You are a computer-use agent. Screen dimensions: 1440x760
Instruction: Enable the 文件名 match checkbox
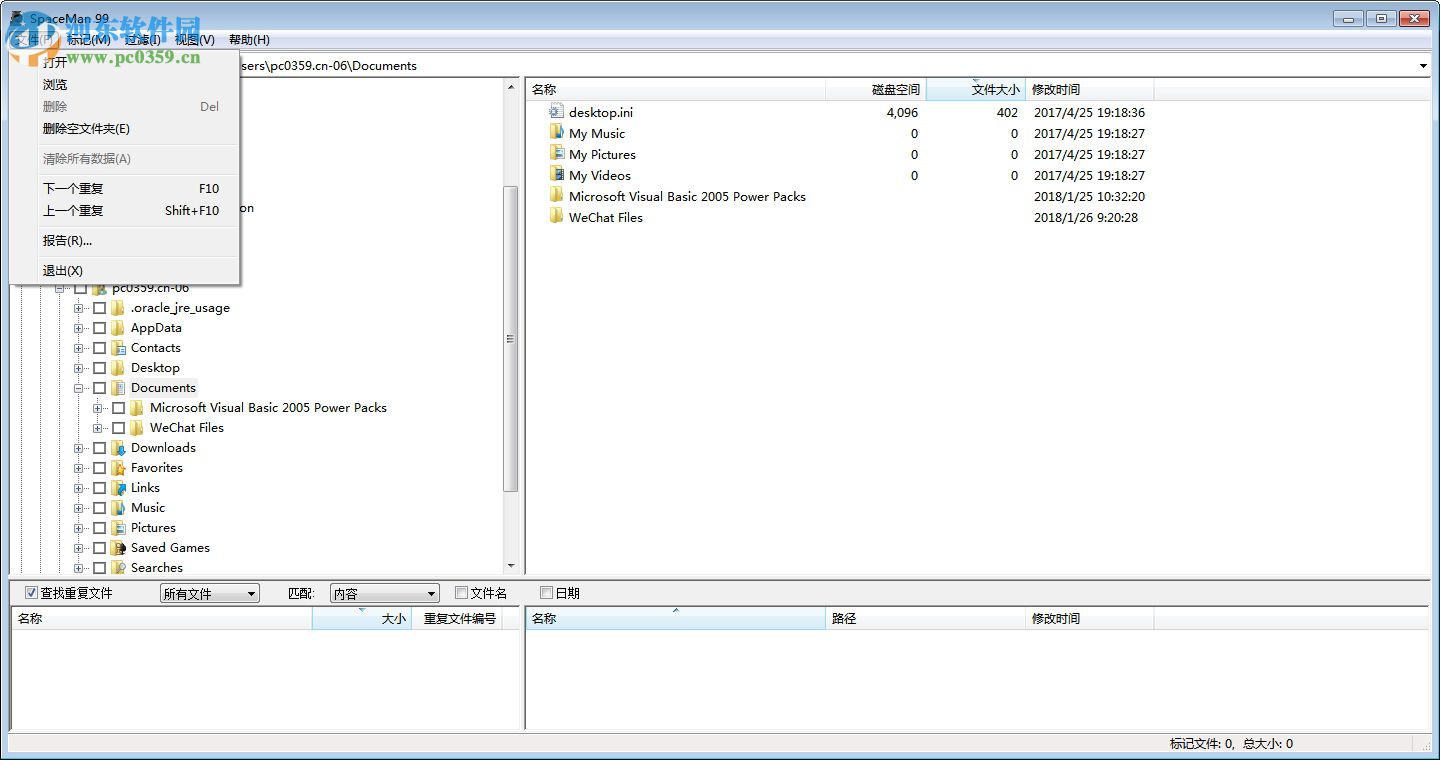[461, 593]
